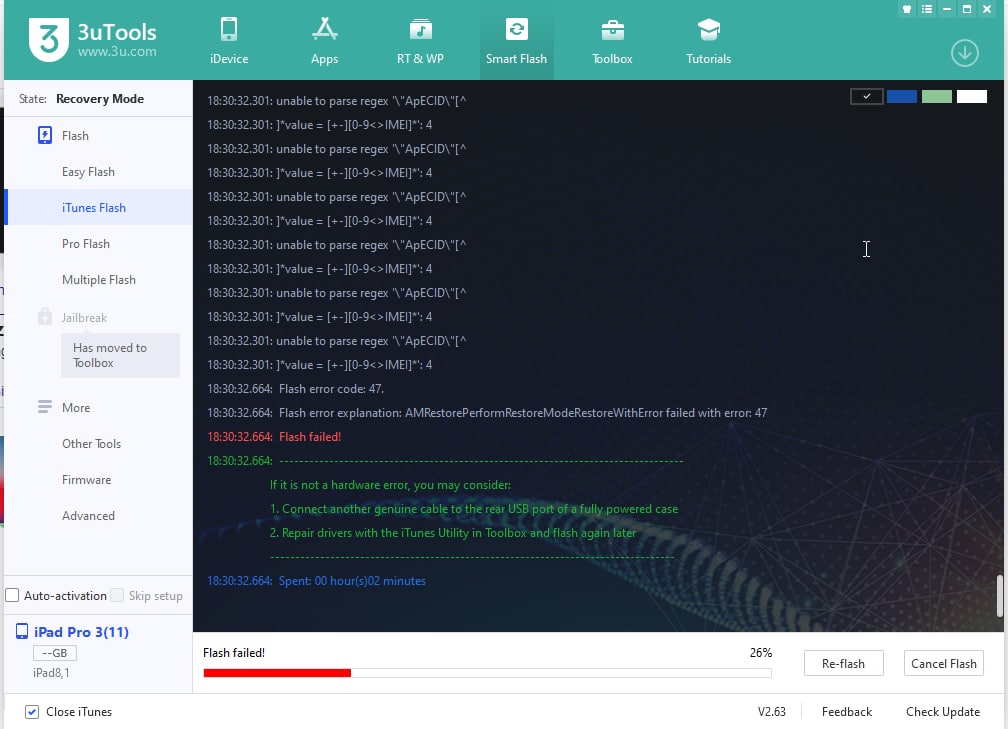Viewport: 1008px width, 729px height.
Task: Click the skin/theme shirt icon
Action: click(x=906, y=9)
